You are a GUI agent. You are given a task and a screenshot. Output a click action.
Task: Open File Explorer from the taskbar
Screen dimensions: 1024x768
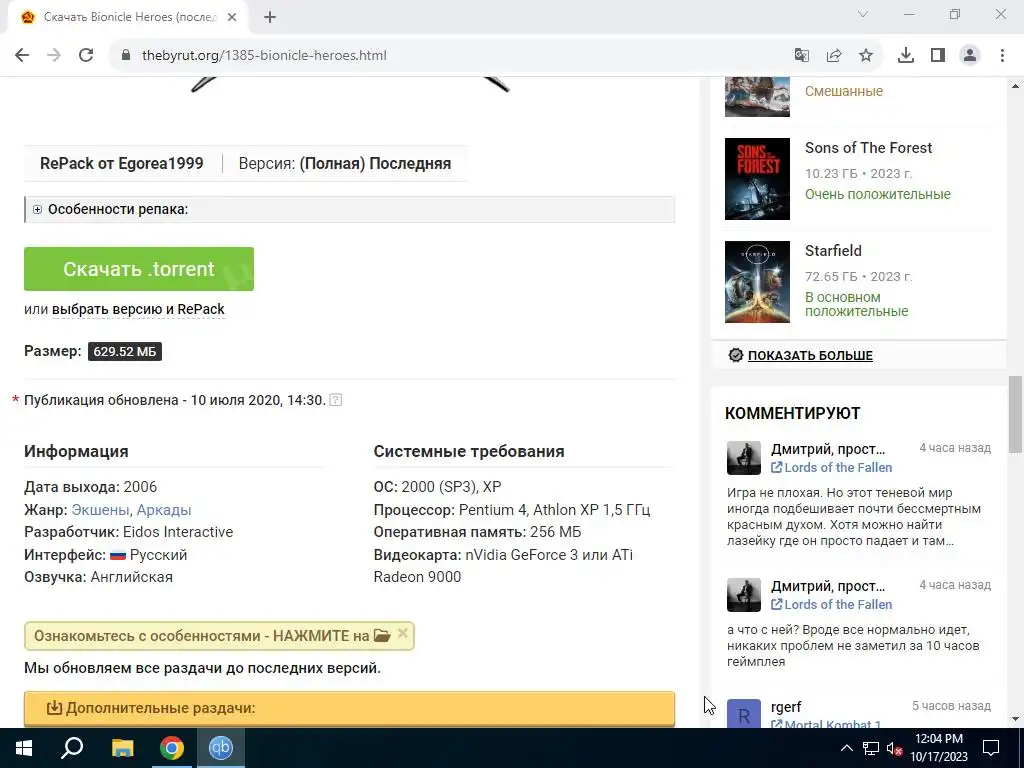pyautogui.click(x=122, y=748)
